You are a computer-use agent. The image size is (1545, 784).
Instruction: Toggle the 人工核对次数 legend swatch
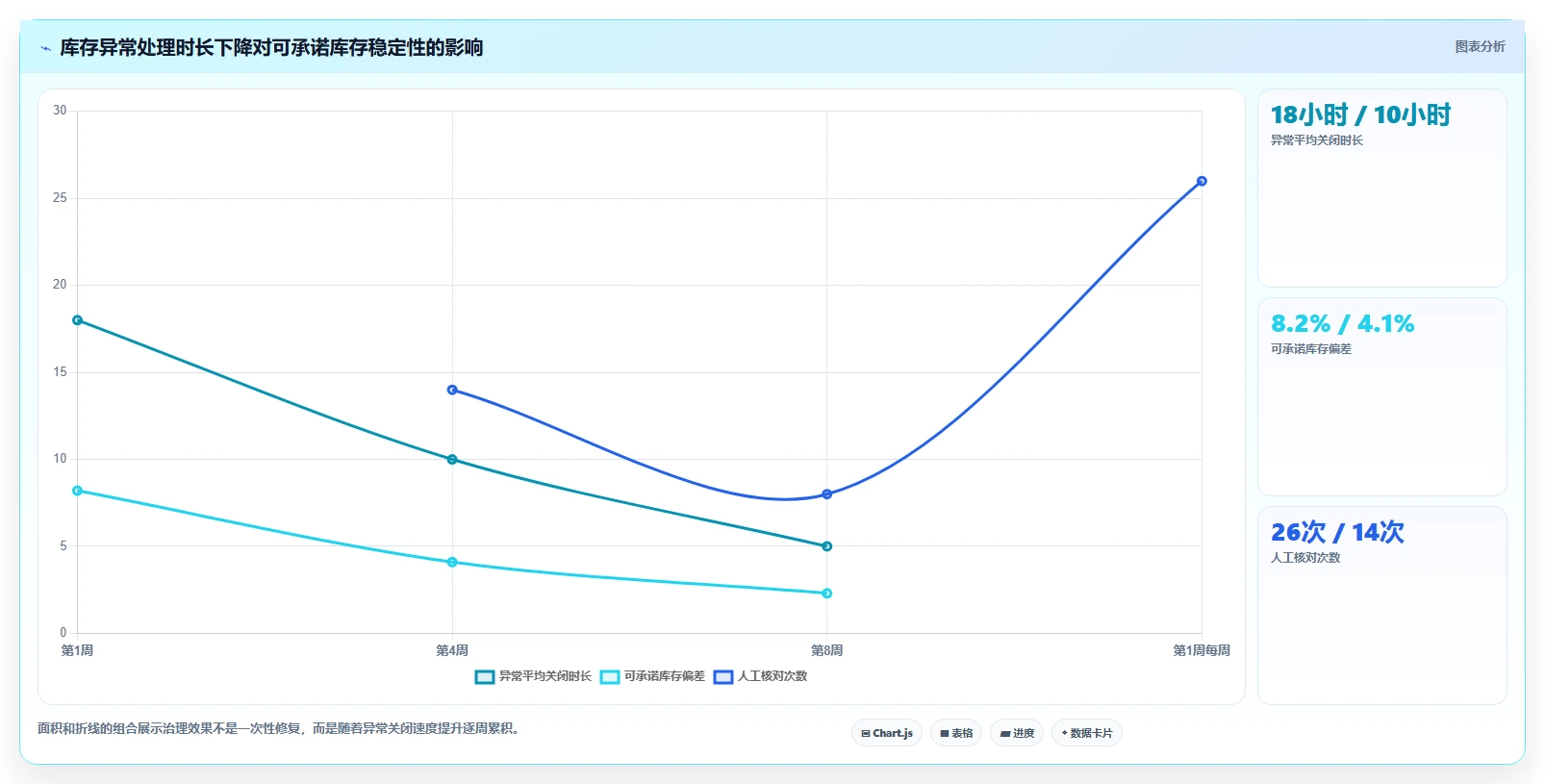pyautogui.click(x=723, y=677)
